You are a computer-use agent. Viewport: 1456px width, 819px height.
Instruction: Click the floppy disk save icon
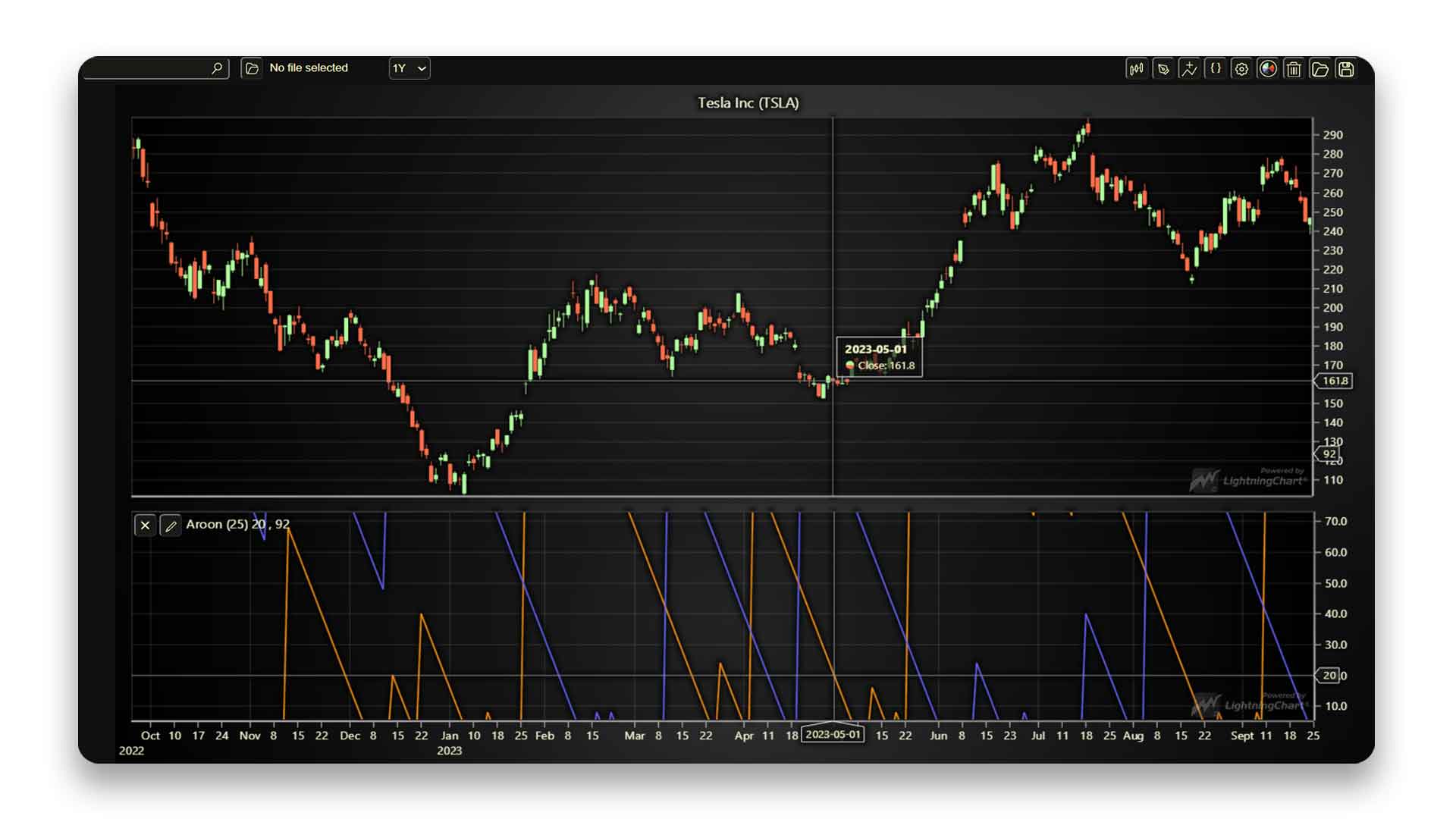tap(1346, 69)
